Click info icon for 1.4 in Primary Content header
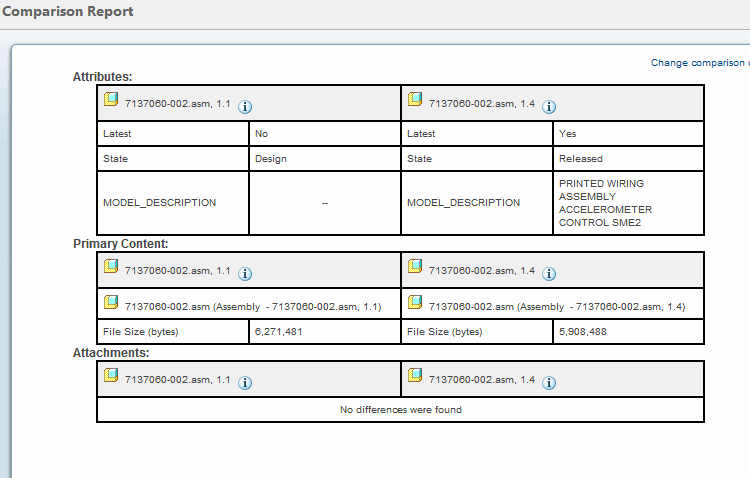This screenshot has height=478, width=750. click(549, 274)
